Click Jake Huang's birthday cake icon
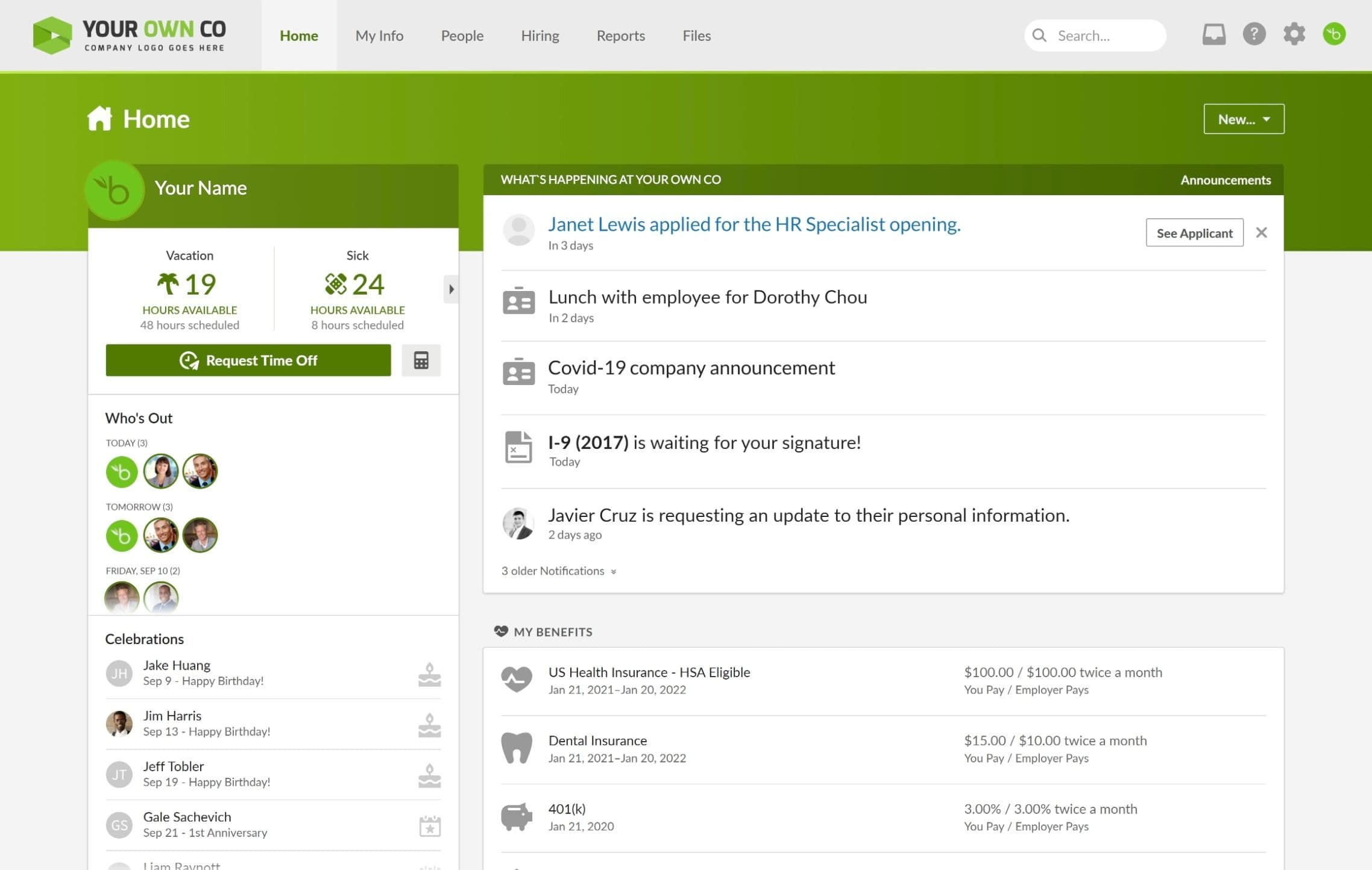 [429, 674]
